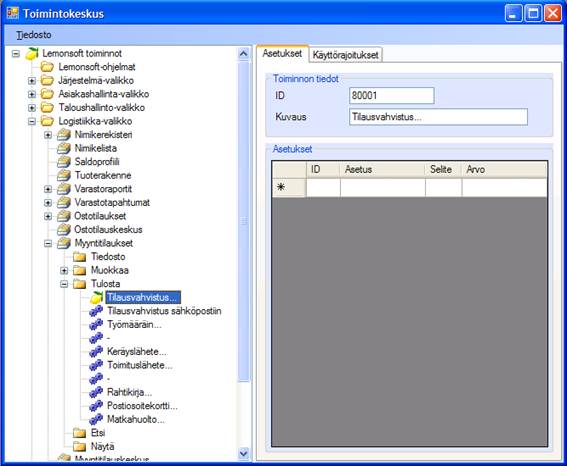Click the Myyntitilaukset module icon
Screen dimensions: 567x466
(64, 243)
